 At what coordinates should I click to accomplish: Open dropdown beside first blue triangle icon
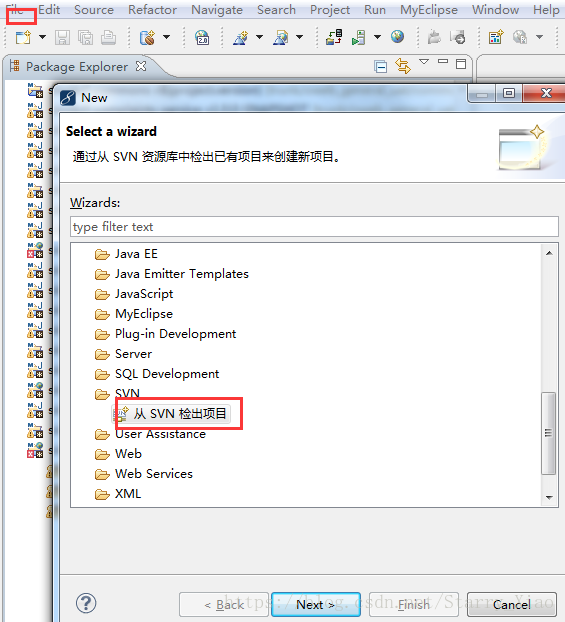click(259, 37)
